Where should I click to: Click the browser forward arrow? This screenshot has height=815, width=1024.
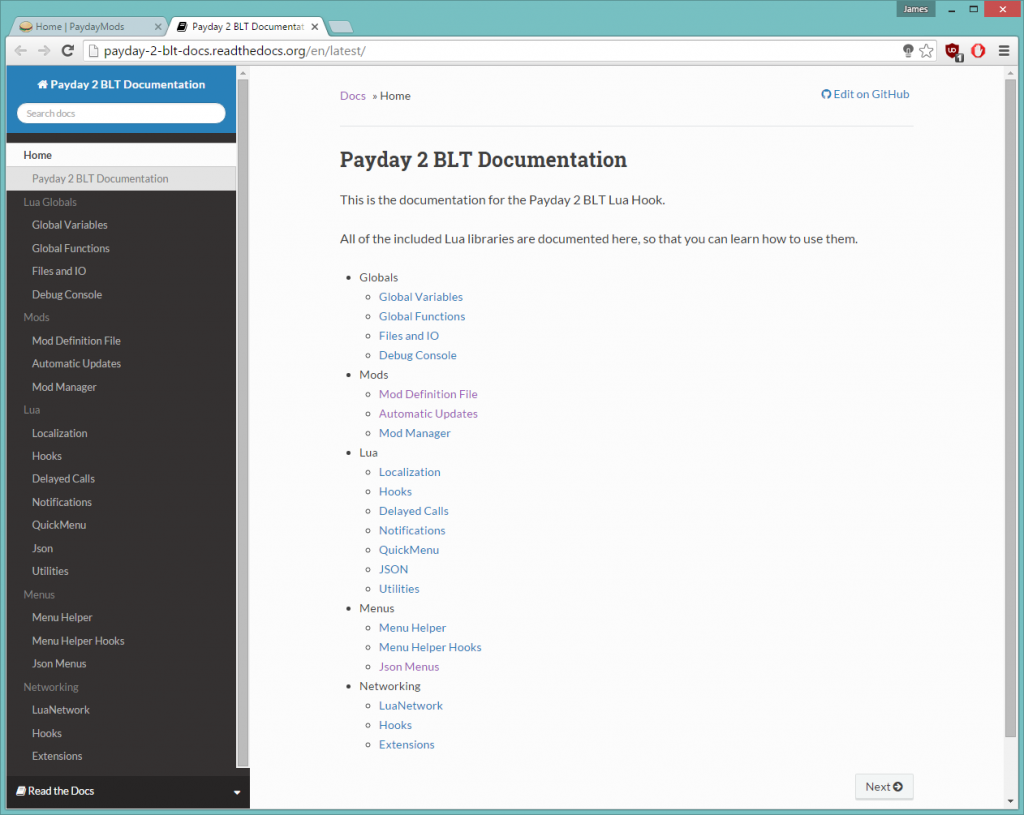44,51
